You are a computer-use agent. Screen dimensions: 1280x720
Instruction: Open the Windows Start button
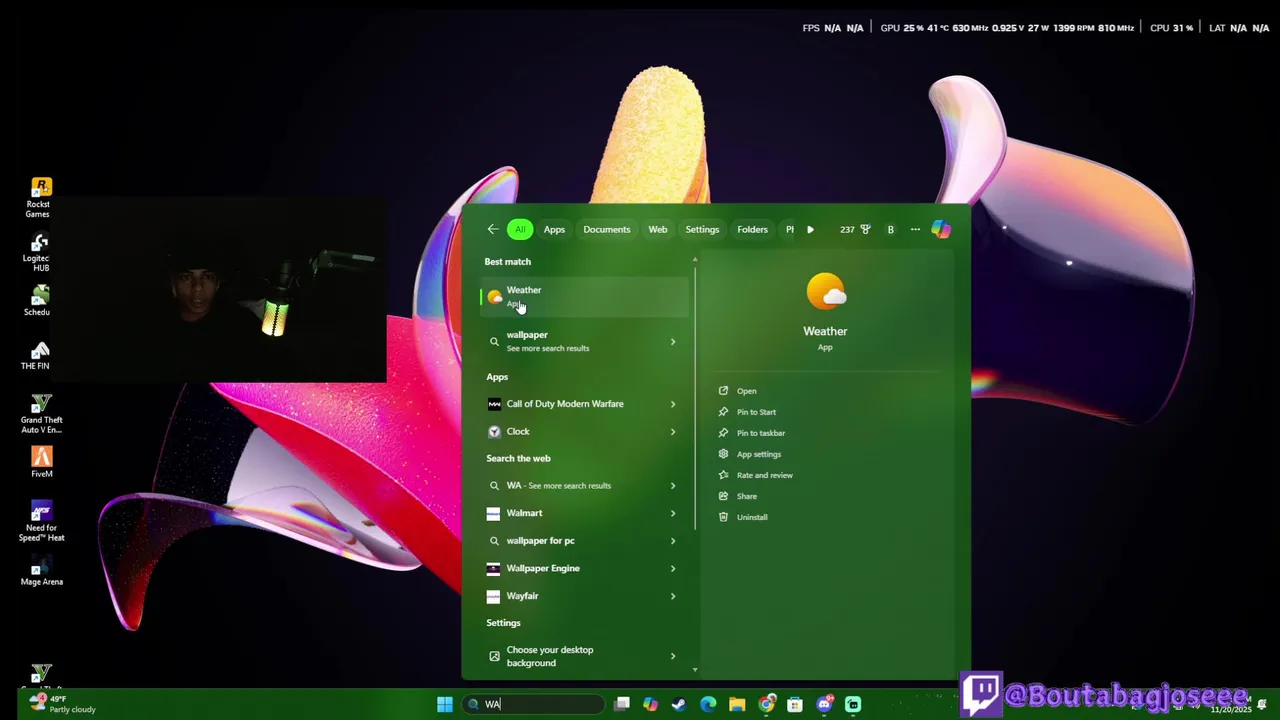pos(445,704)
